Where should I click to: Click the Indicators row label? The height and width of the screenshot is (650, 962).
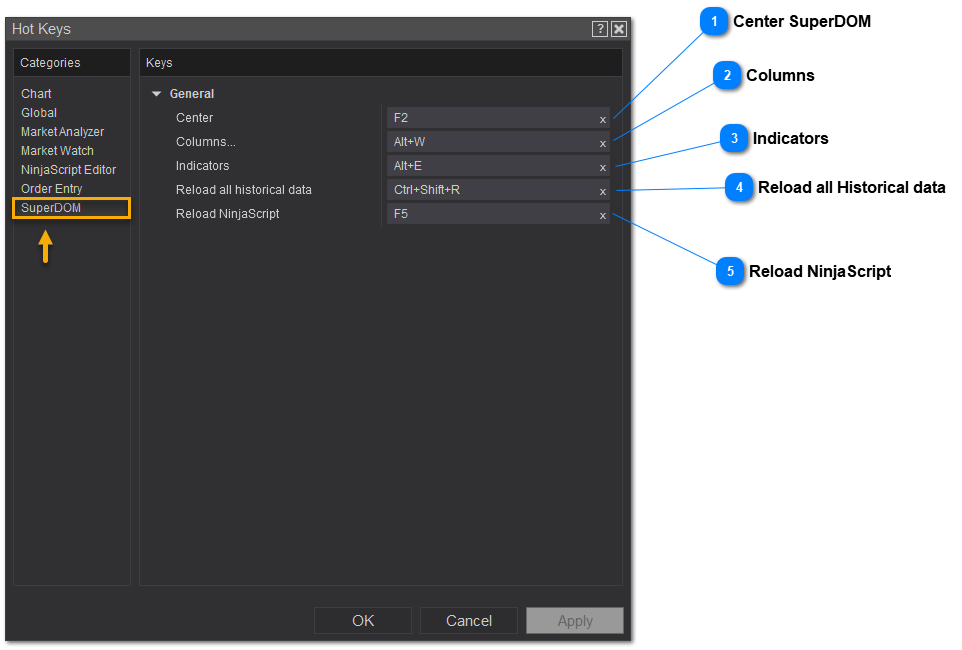tap(202, 166)
